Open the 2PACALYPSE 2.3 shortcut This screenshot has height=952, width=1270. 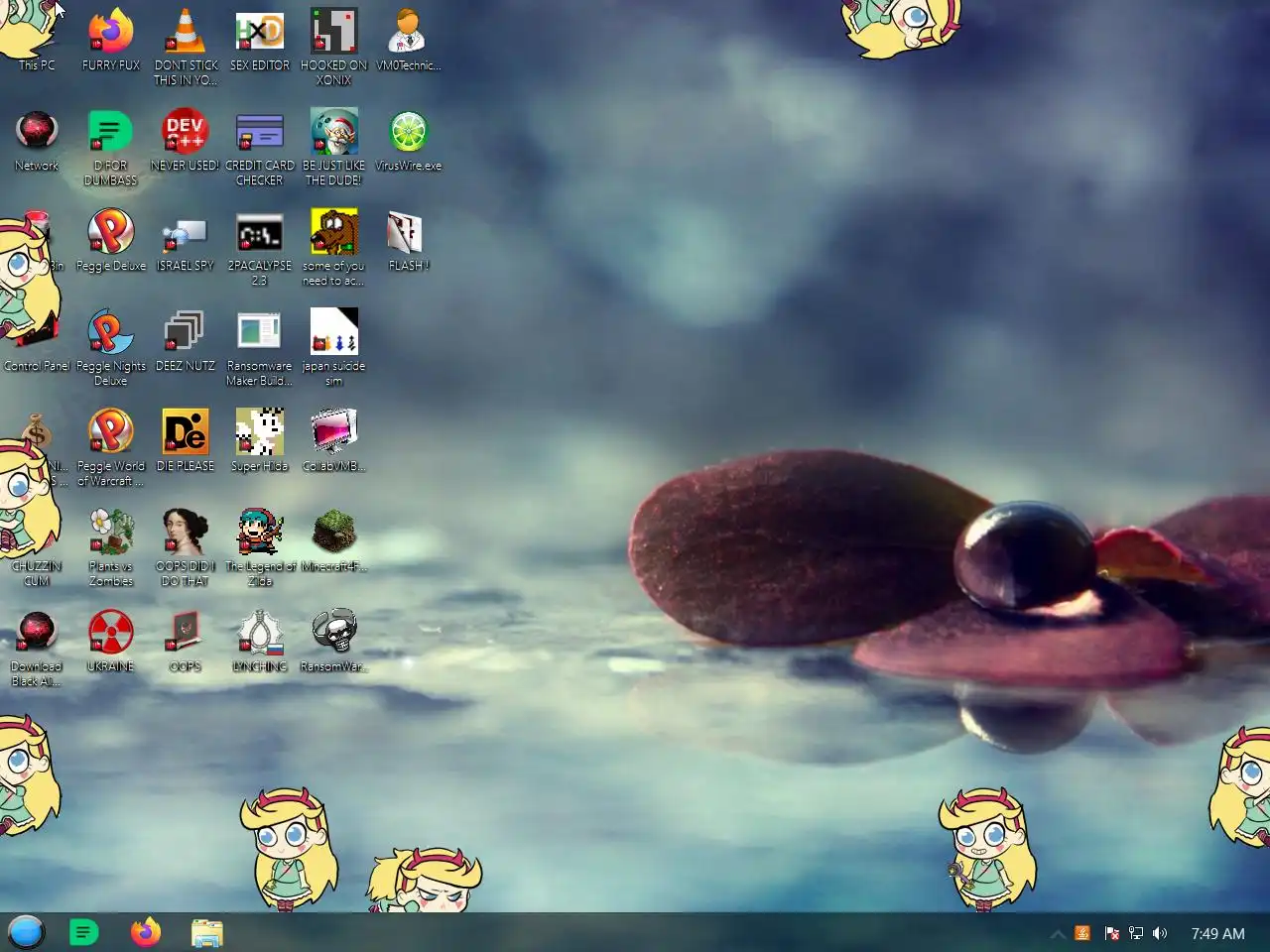[260, 233]
